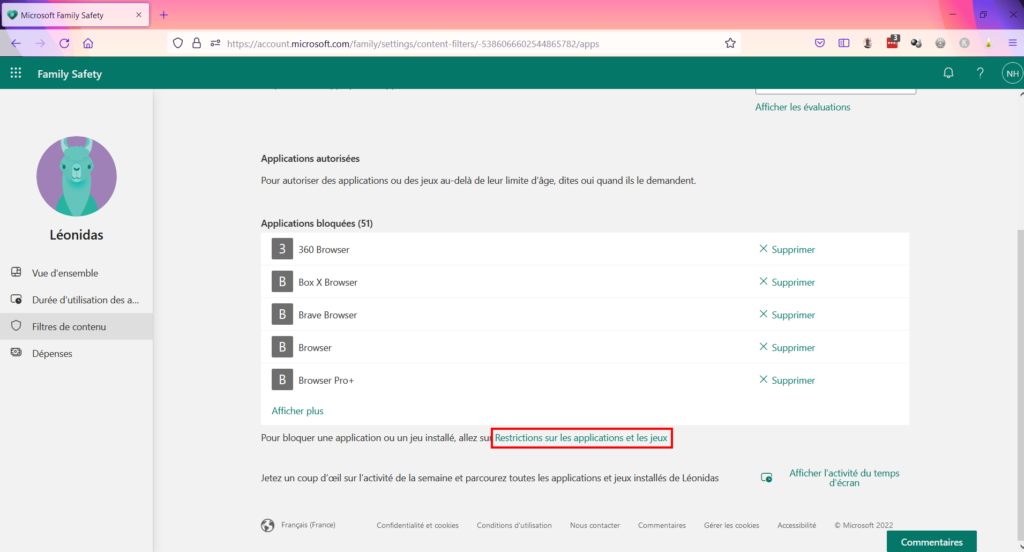The height and width of the screenshot is (552, 1024).
Task: Open a new browser tab
Action: (164, 14)
